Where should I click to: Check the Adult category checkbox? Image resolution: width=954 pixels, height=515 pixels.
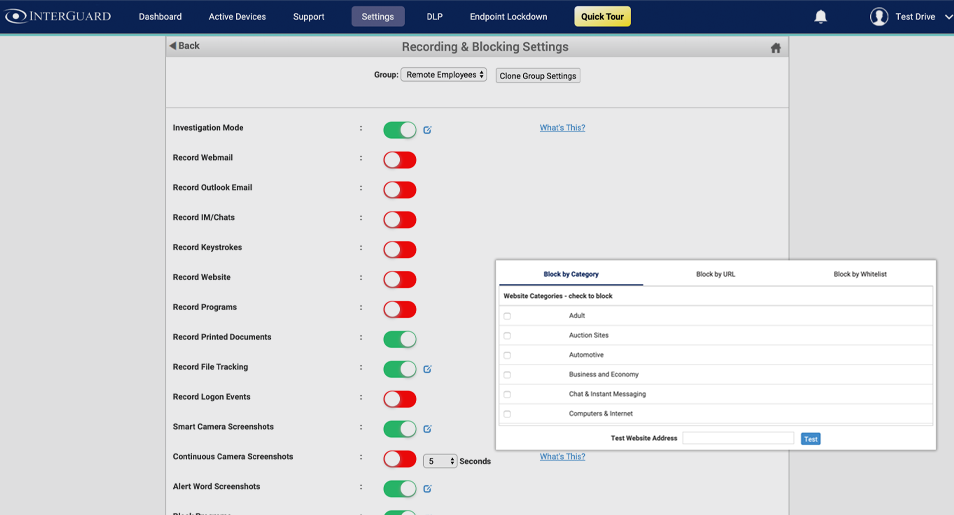[x=507, y=316]
